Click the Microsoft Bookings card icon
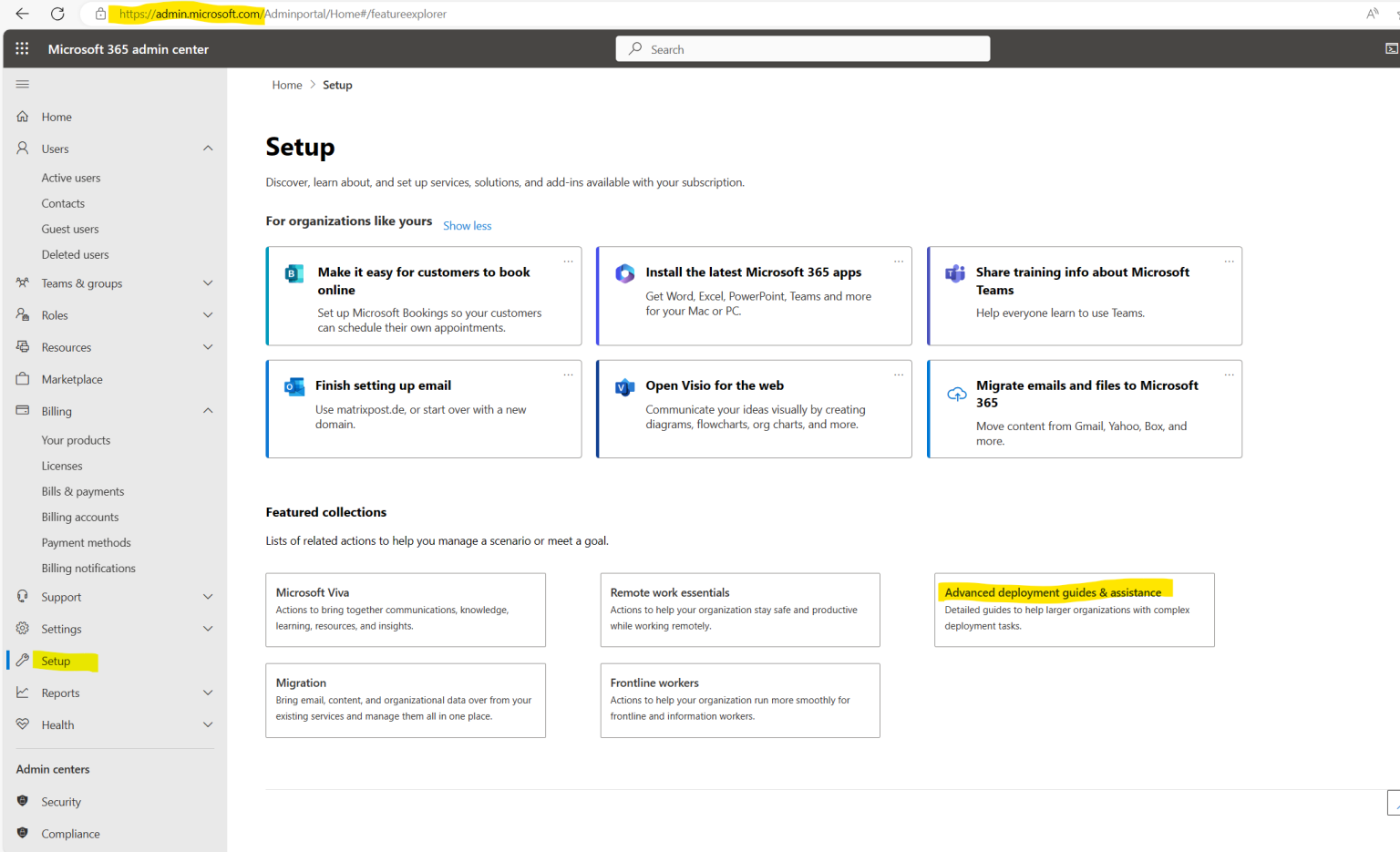 (294, 273)
